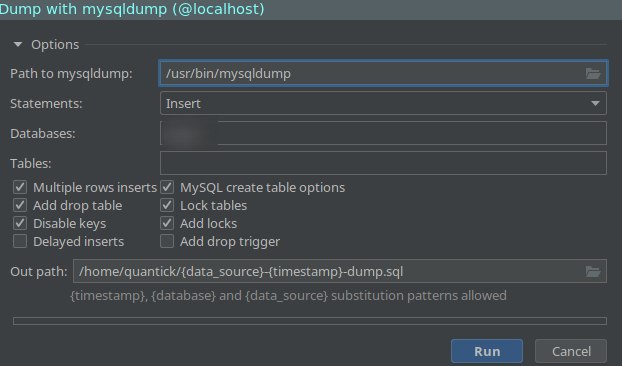Toggle the Add drop table checkbox
The width and height of the screenshot is (622, 366).
coord(20,205)
